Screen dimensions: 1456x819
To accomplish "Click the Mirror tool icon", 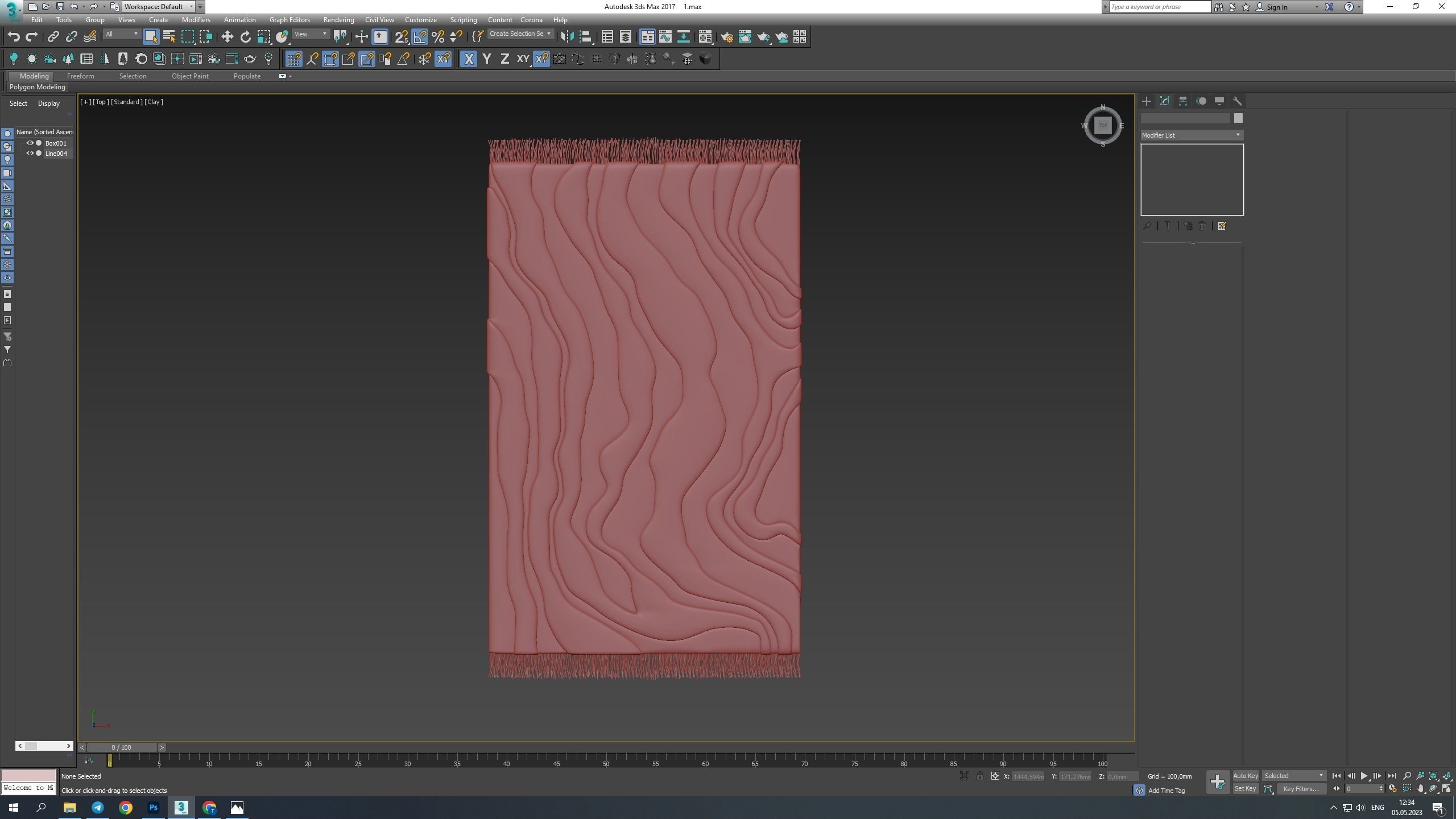I will pos(567,37).
